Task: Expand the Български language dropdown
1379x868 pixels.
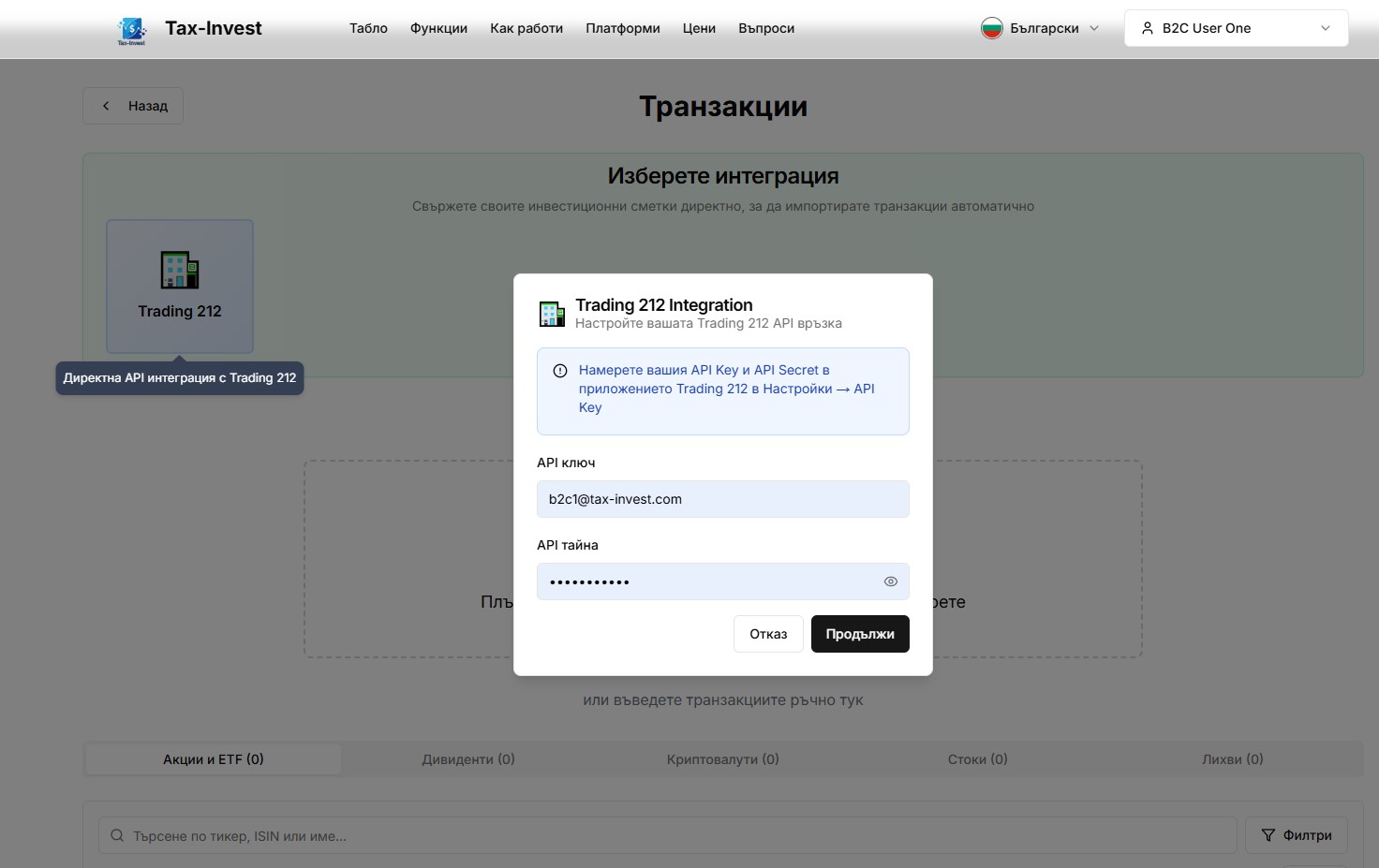Action: pyautogui.click(x=1041, y=28)
